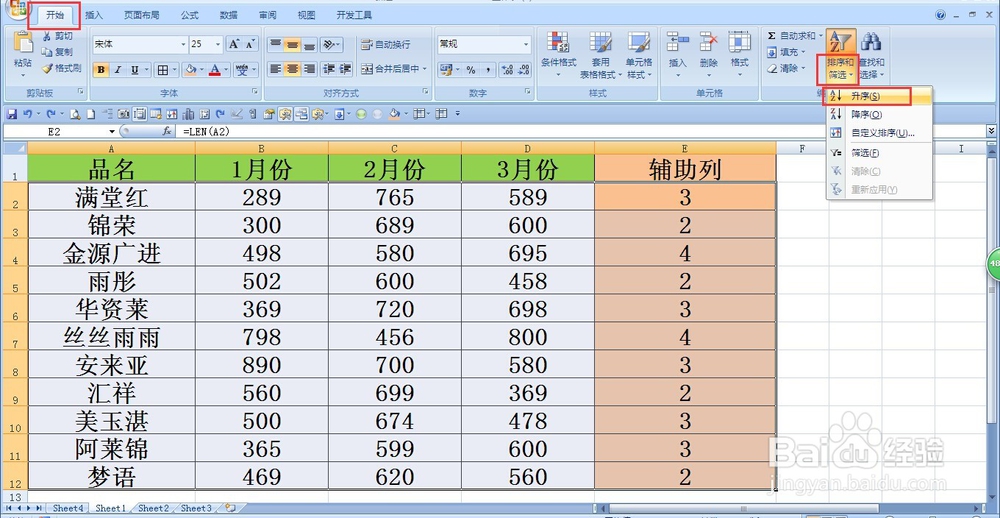Screen dimensions: 1000x518
Task: Click the Cut (剪切) scissors button
Action: pyautogui.click(x=58, y=36)
